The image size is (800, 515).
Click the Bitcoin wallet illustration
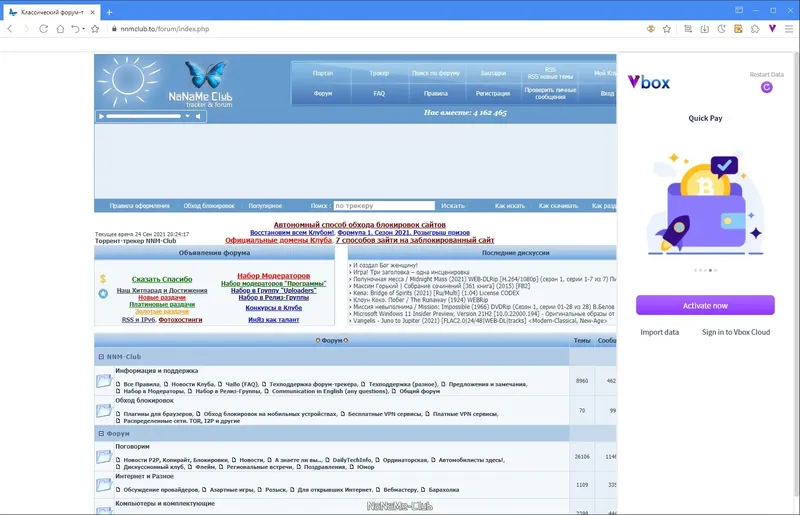pos(705,203)
